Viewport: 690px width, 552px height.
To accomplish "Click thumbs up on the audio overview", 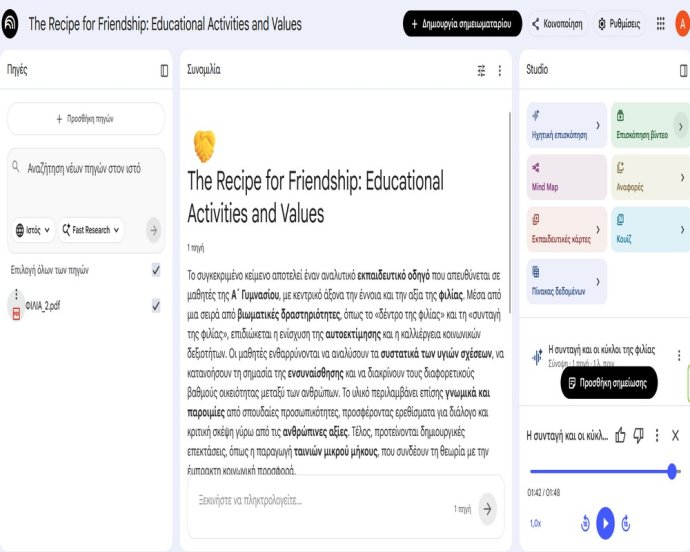I will click(620, 435).
